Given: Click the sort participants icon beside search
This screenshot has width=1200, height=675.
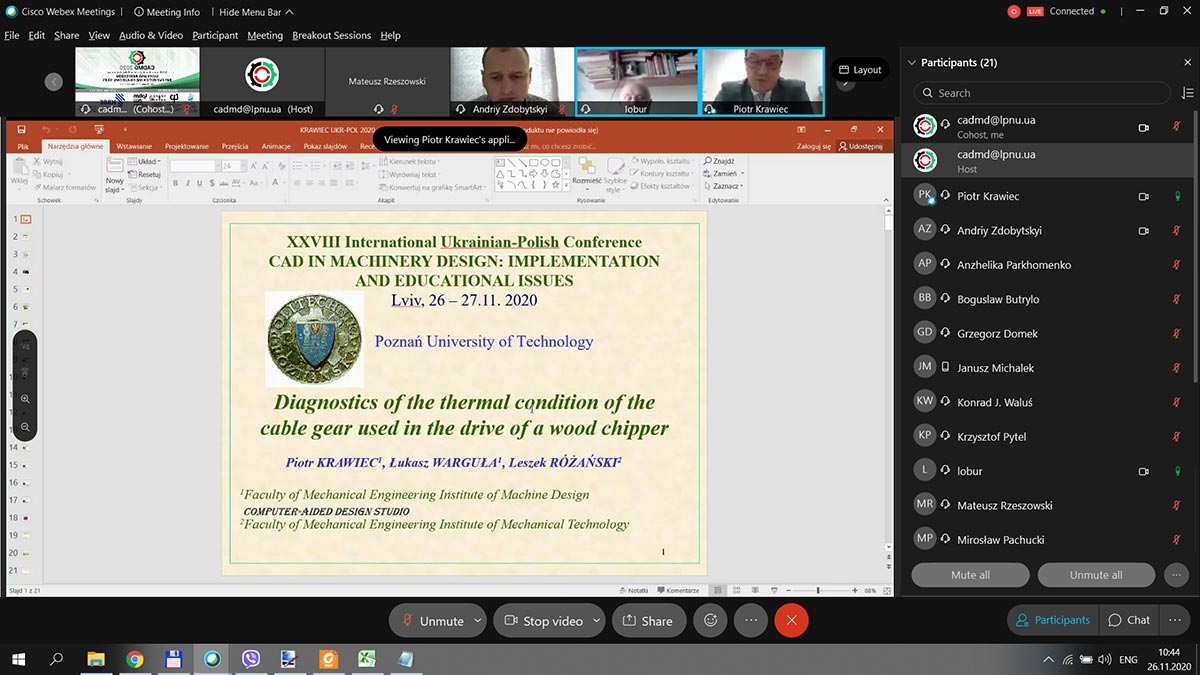Looking at the screenshot, I should [1187, 93].
